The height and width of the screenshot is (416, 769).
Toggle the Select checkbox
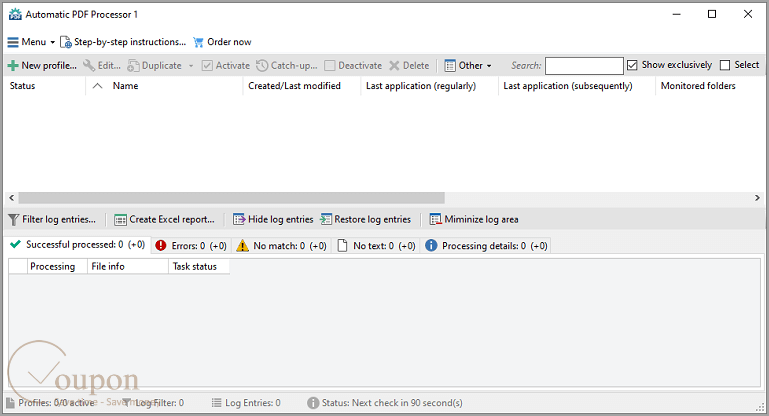tap(725, 65)
